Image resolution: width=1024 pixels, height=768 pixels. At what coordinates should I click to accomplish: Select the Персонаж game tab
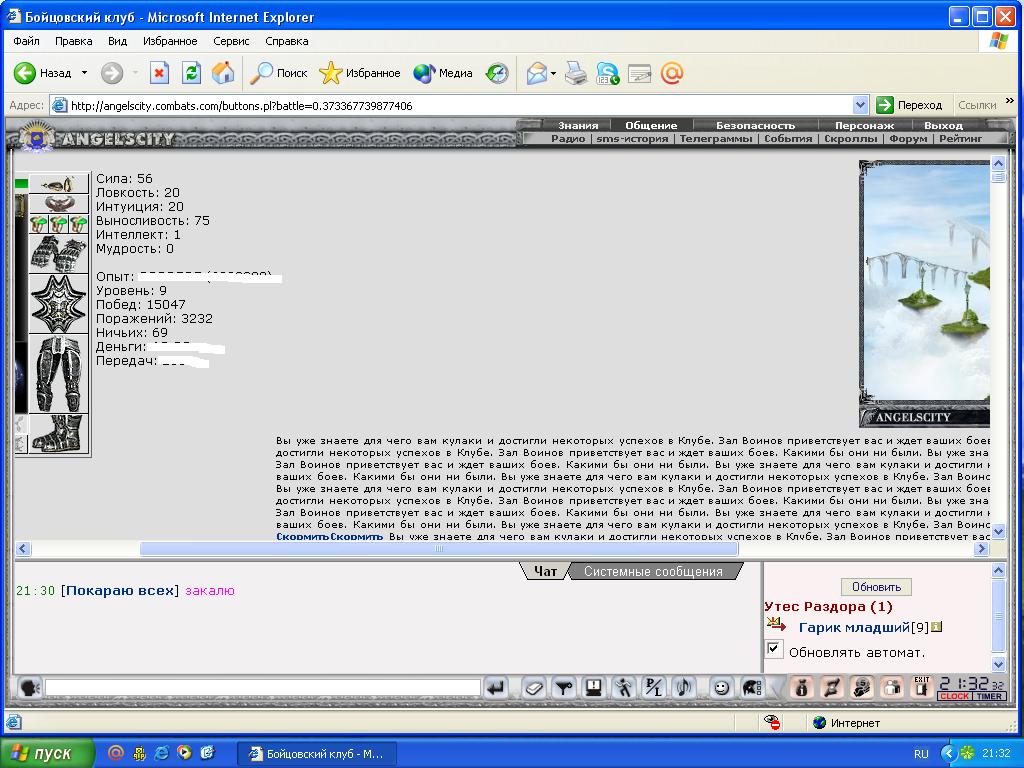pyautogui.click(x=864, y=125)
